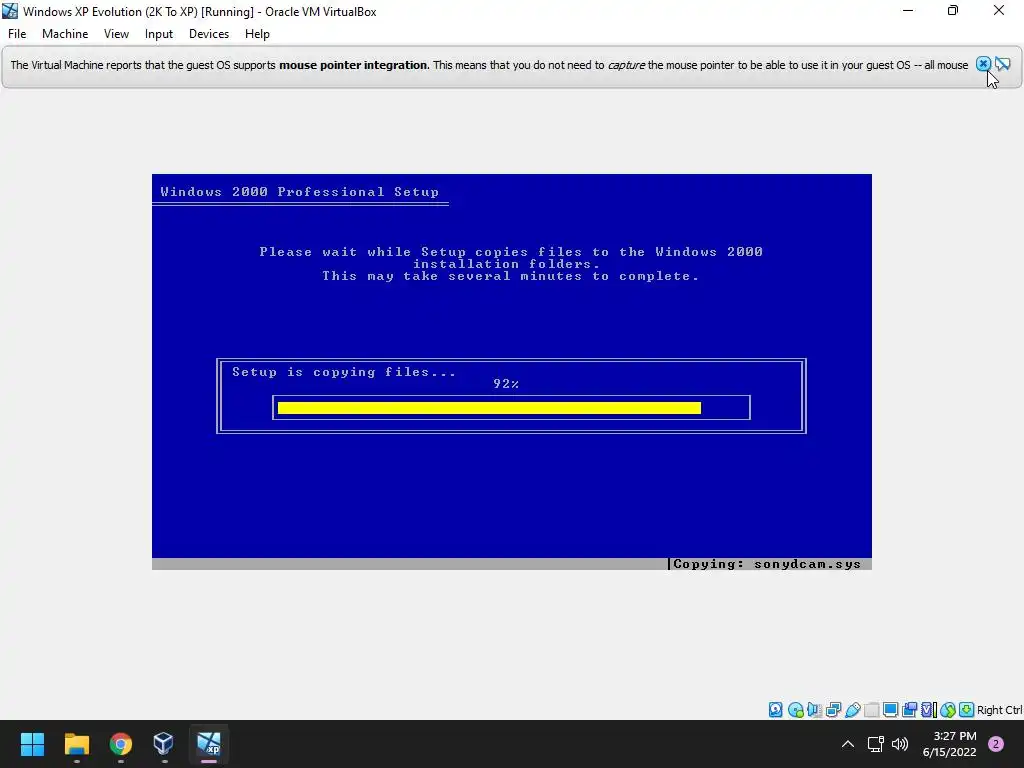Launch Google Chrome from taskbar

coord(121,744)
